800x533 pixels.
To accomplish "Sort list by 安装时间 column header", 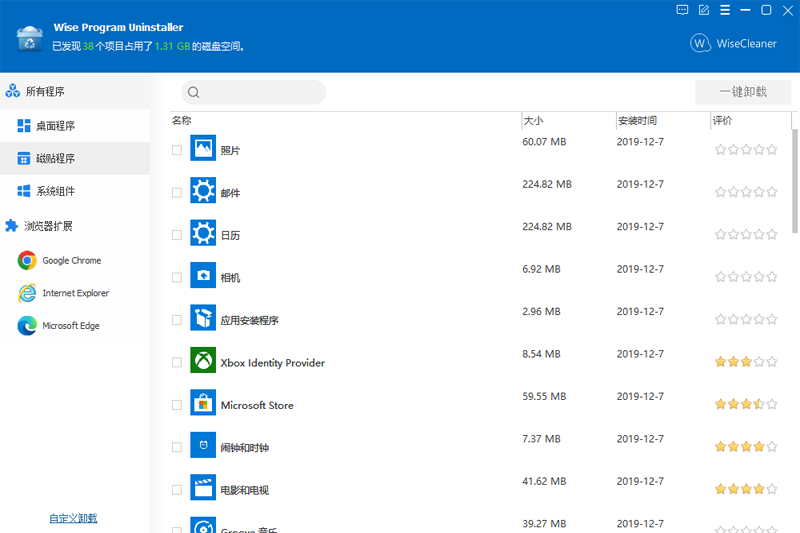I will click(x=637, y=121).
